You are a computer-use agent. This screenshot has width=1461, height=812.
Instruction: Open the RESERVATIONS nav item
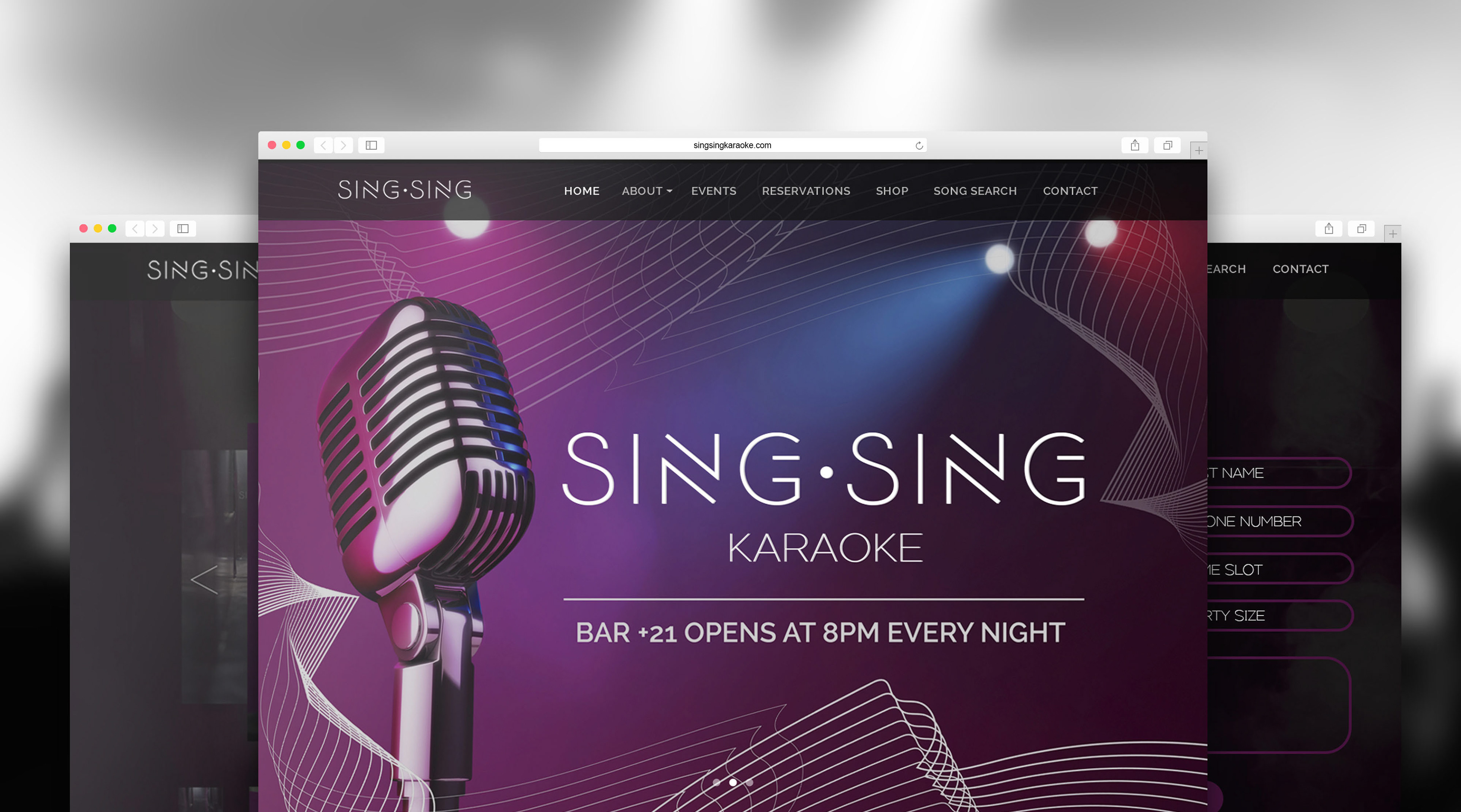(806, 191)
